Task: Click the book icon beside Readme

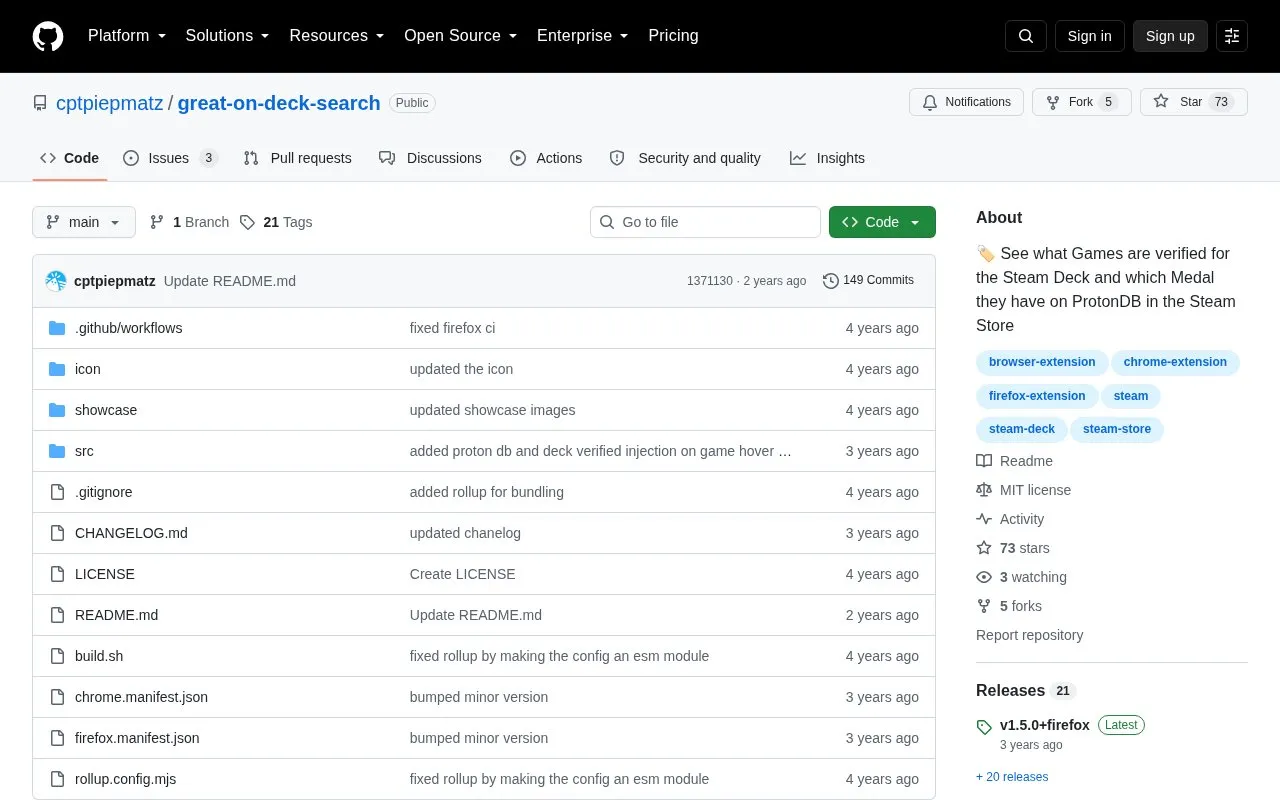Action: (x=984, y=461)
